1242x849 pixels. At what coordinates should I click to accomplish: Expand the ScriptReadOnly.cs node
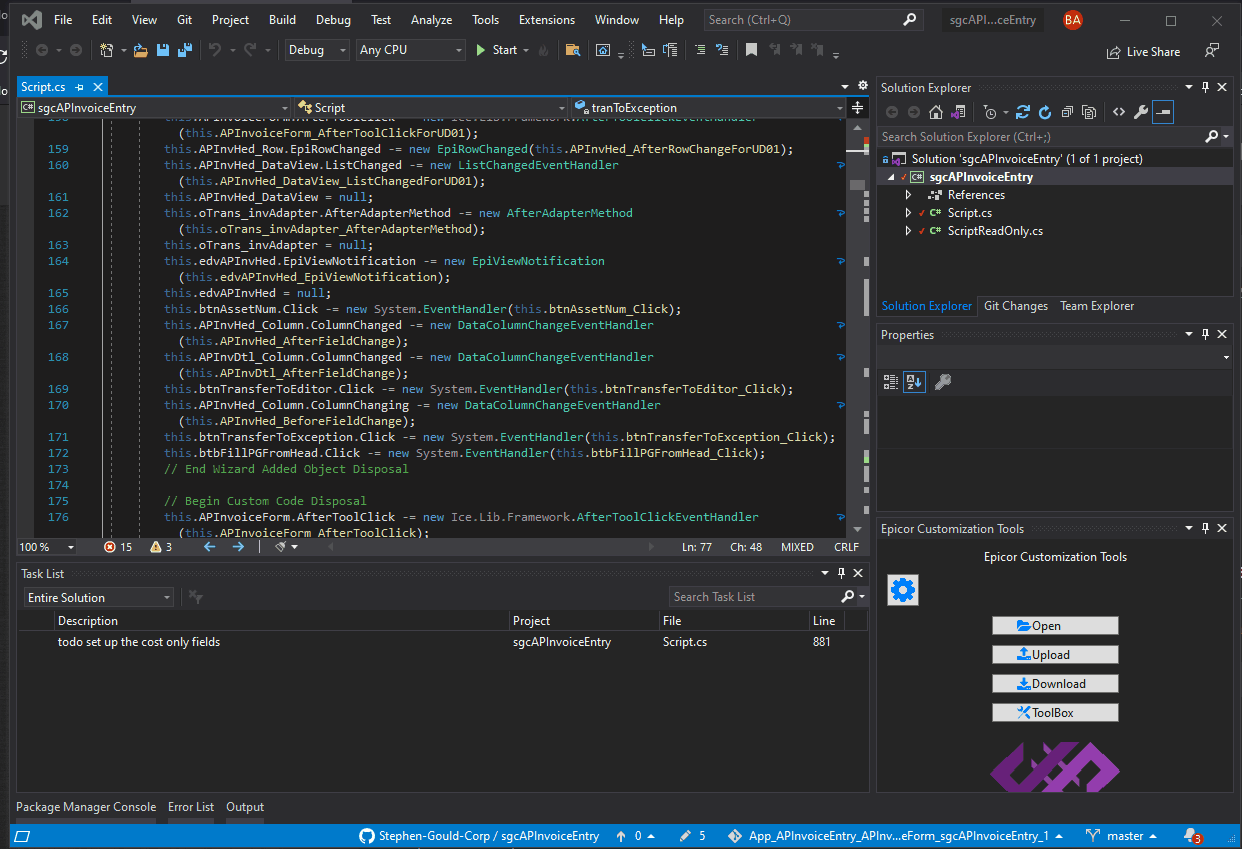908,231
